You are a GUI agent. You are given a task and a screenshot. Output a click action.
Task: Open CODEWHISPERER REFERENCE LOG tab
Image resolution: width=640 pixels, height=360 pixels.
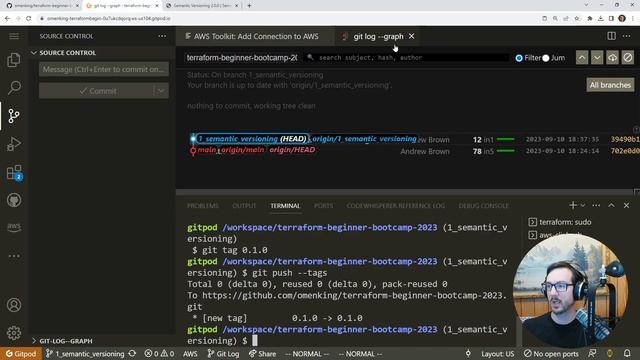(x=396, y=206)
